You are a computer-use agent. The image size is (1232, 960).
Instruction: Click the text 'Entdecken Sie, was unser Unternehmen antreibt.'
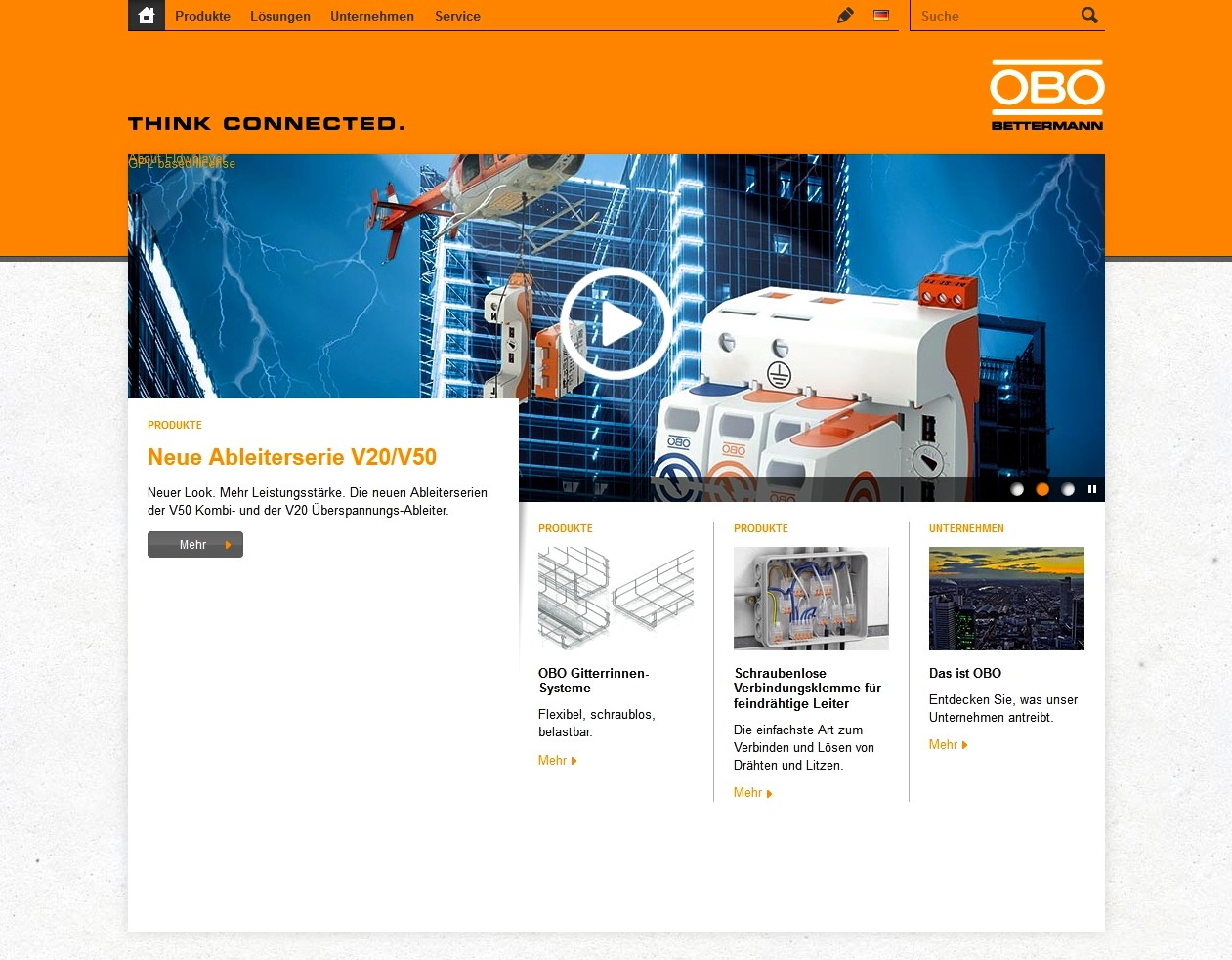1003,709
